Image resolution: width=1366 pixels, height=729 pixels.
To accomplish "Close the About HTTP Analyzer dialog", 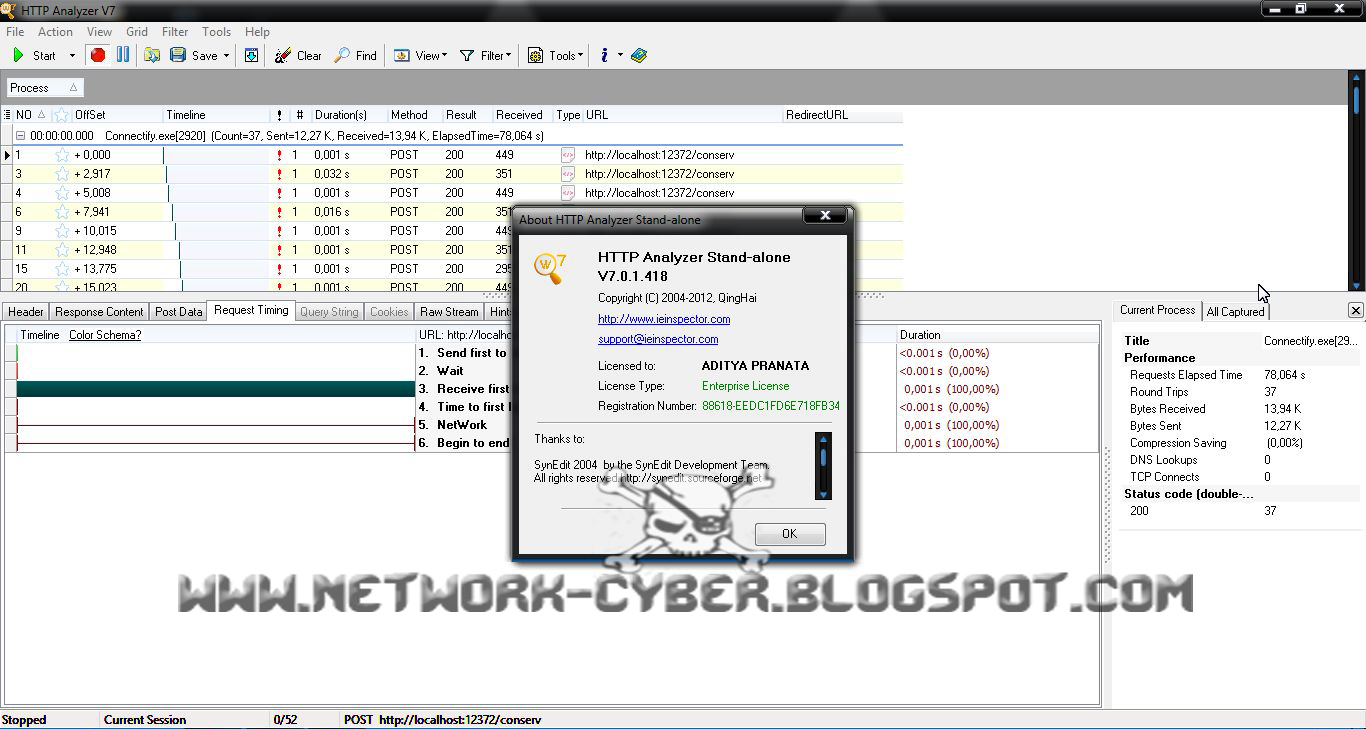I will click(x=825, y=216).
